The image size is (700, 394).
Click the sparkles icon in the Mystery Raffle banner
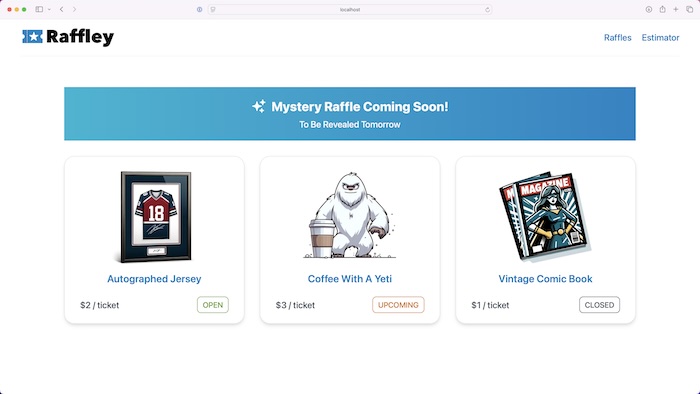point(259,107)
